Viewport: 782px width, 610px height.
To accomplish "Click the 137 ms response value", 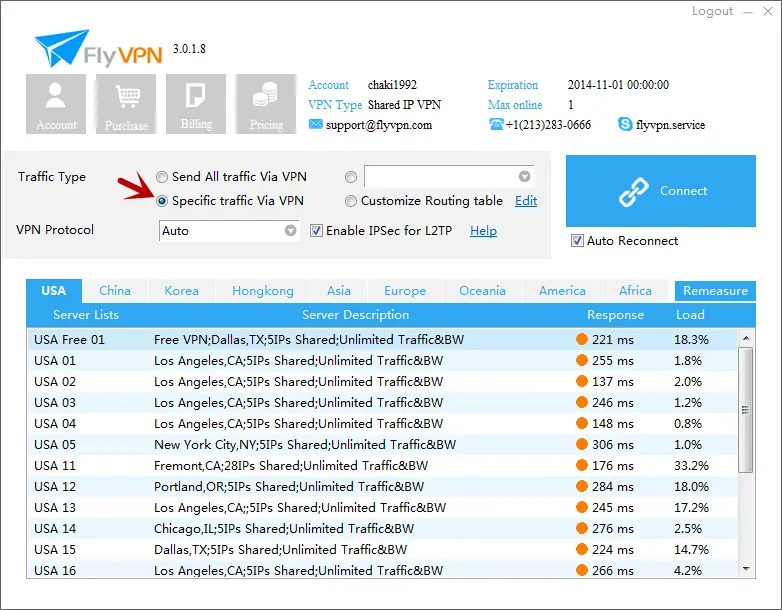I will click(x=612, y=382).
